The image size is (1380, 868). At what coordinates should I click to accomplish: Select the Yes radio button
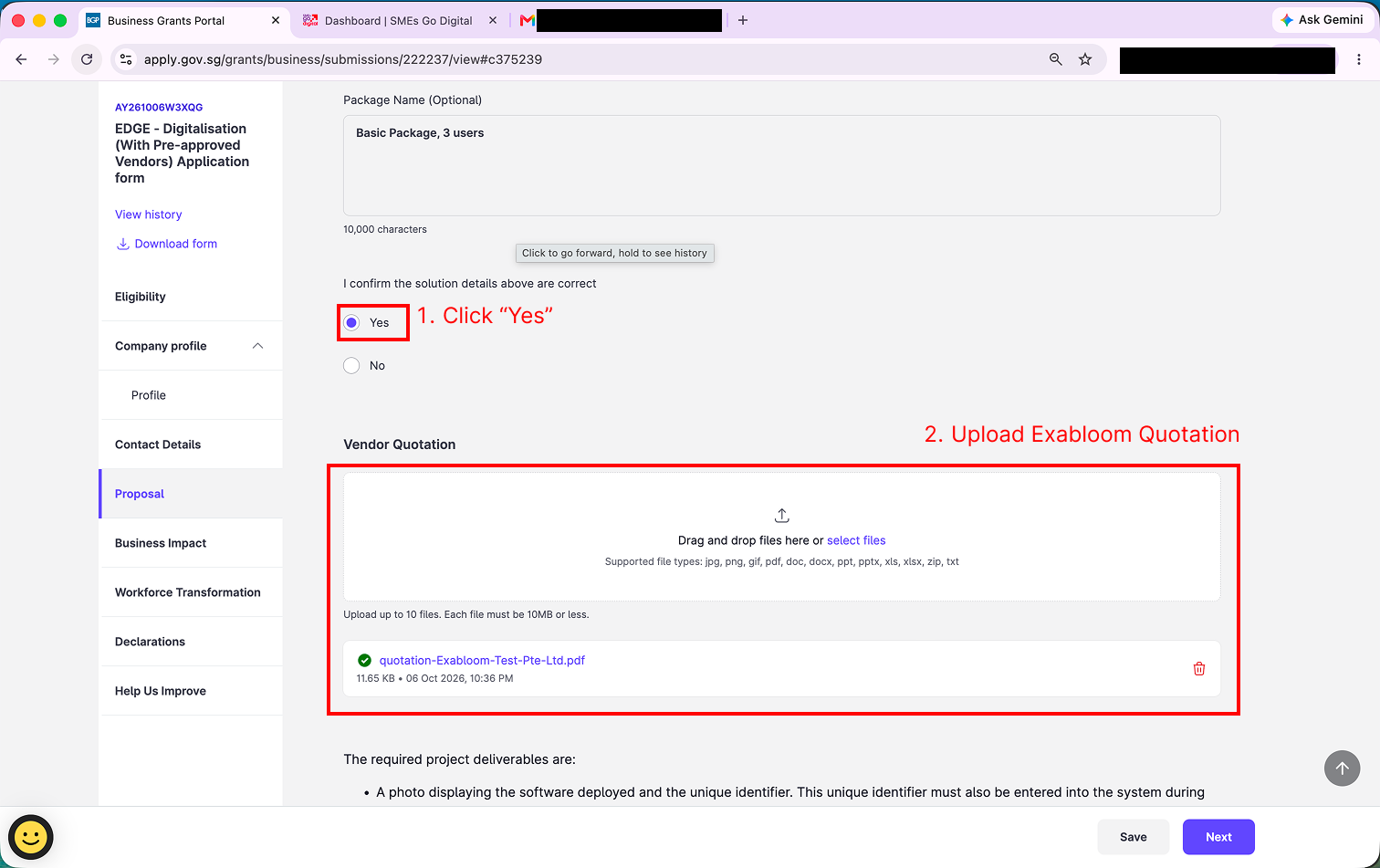tap(351, 323)
